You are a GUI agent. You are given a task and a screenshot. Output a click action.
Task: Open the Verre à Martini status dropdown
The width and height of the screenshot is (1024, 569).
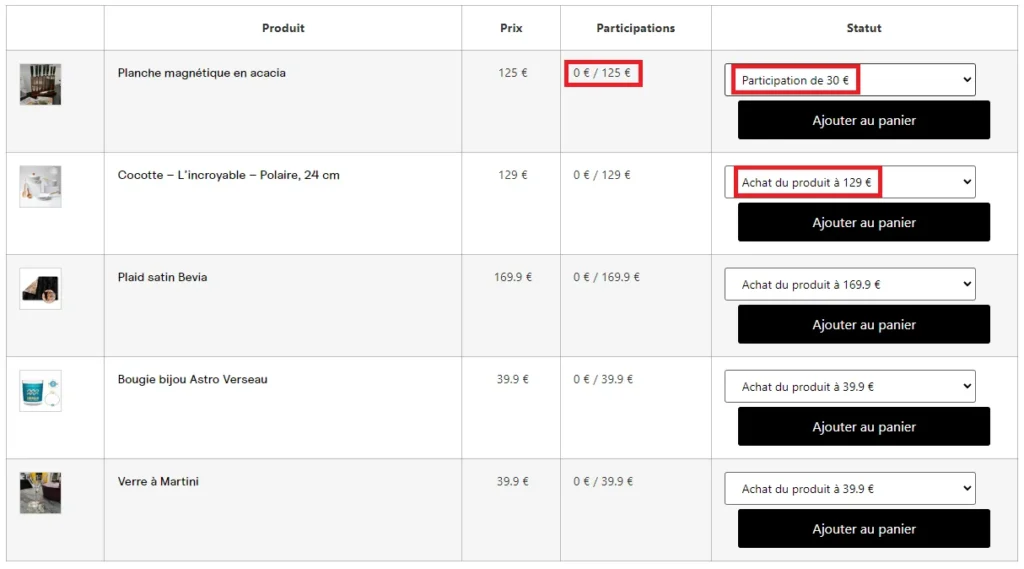849,488
